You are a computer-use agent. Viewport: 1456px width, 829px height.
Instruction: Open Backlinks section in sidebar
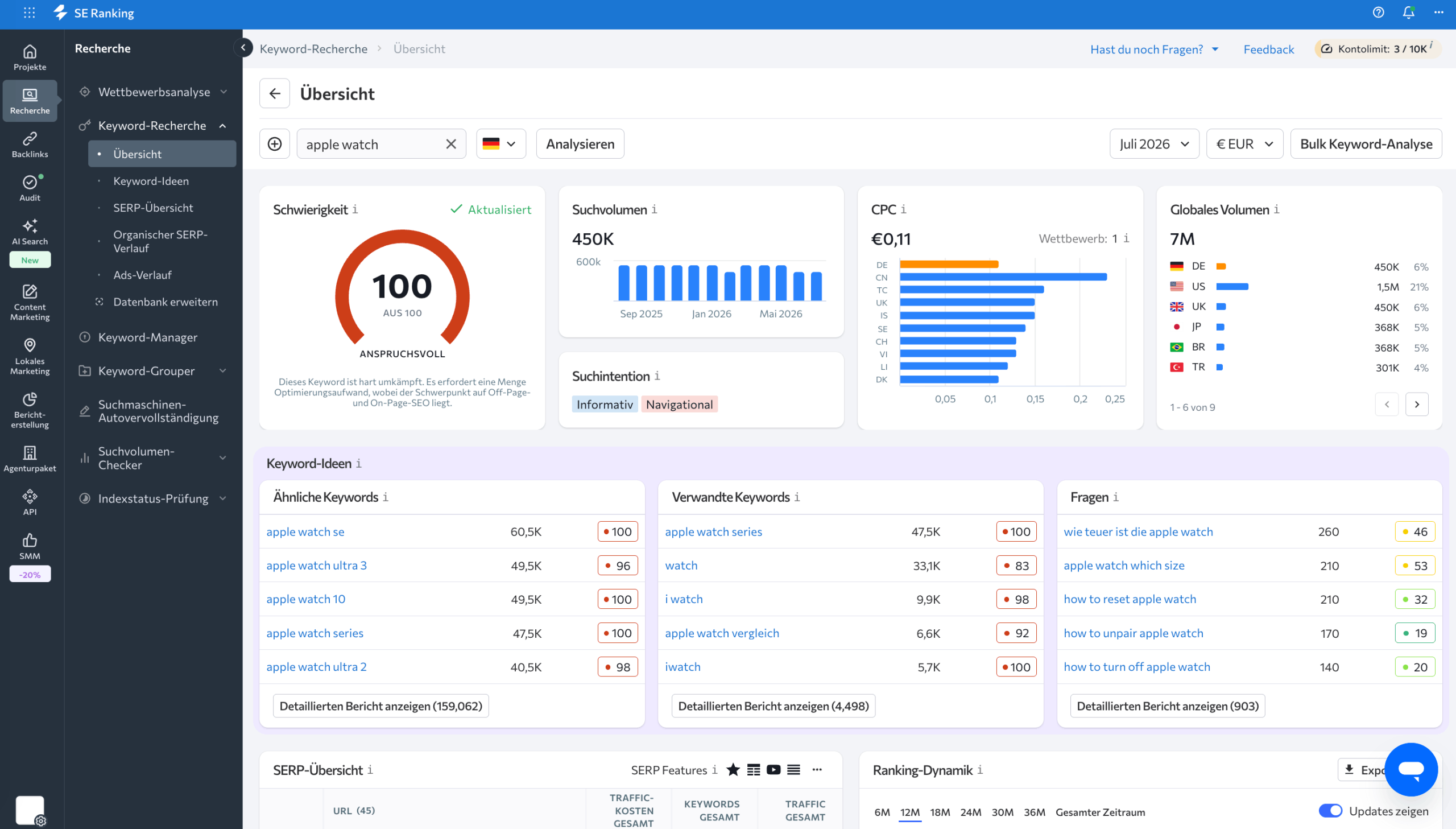[x=30, y=145]
